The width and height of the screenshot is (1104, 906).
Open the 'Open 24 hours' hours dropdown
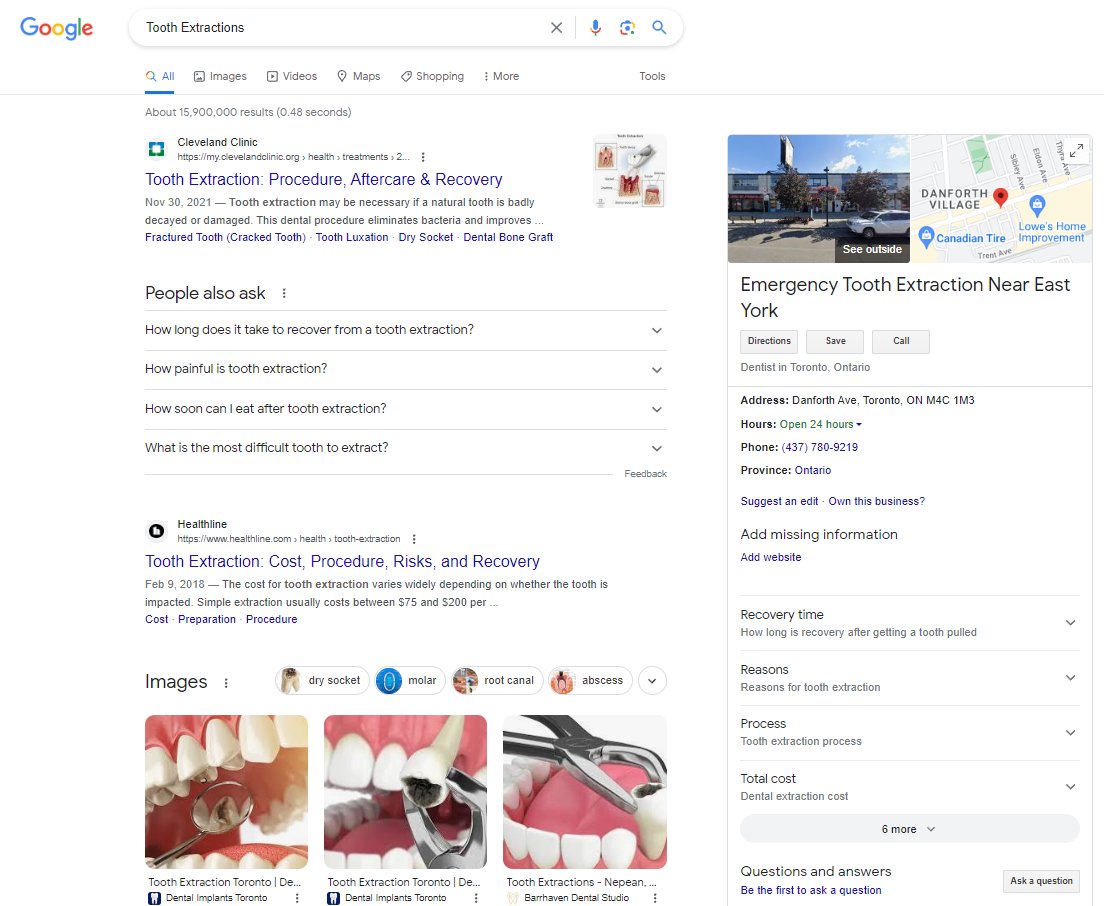pos(821,424)
